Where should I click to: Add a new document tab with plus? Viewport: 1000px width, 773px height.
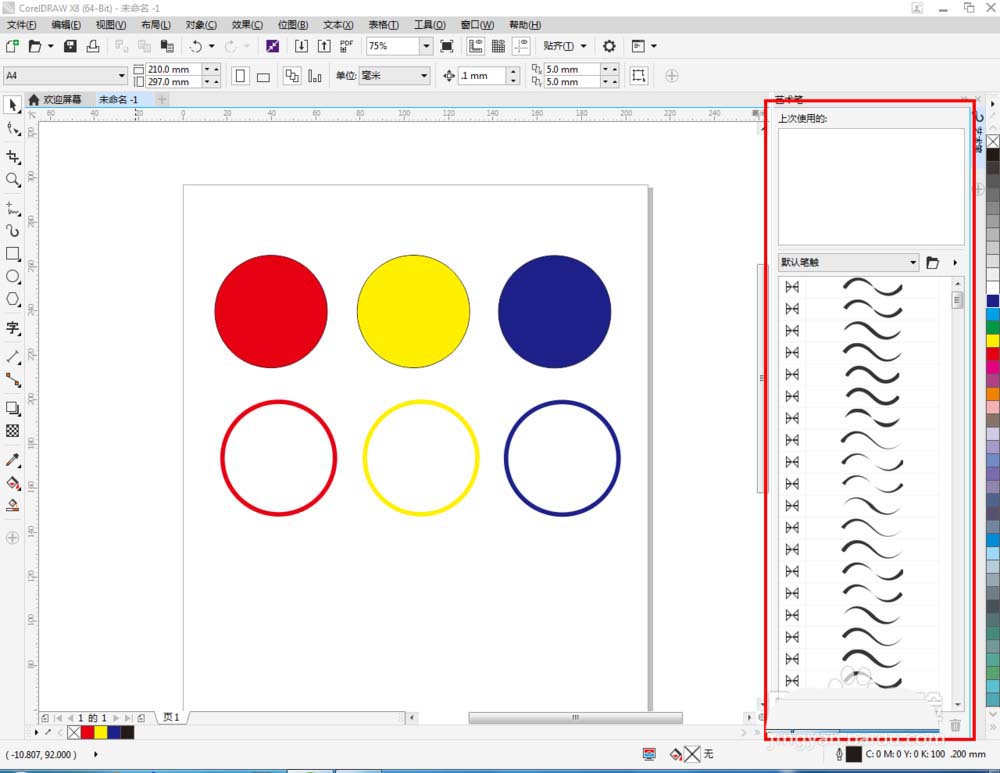coord(162,99)
